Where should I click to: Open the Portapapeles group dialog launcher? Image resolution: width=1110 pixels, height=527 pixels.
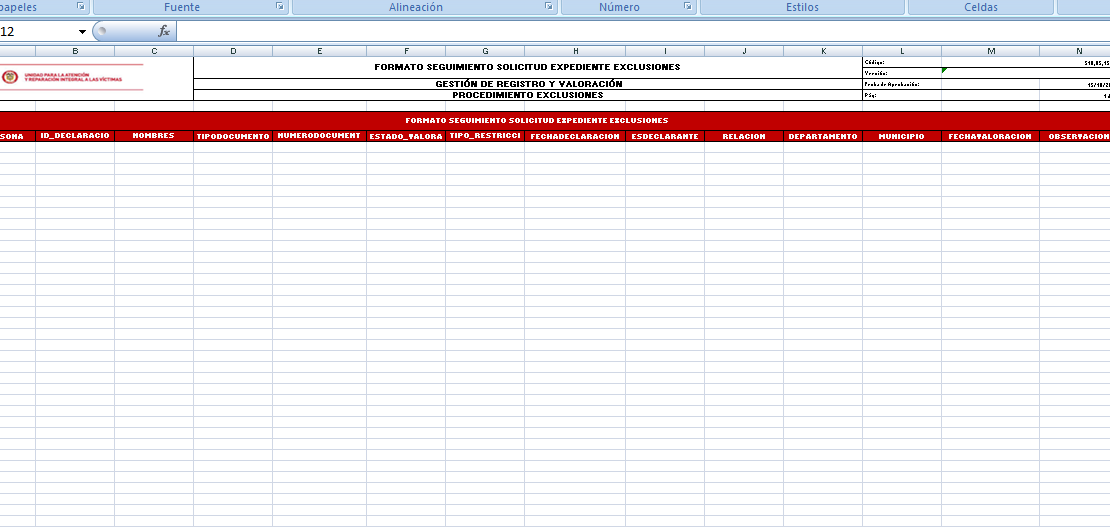(x=81, y=6)
